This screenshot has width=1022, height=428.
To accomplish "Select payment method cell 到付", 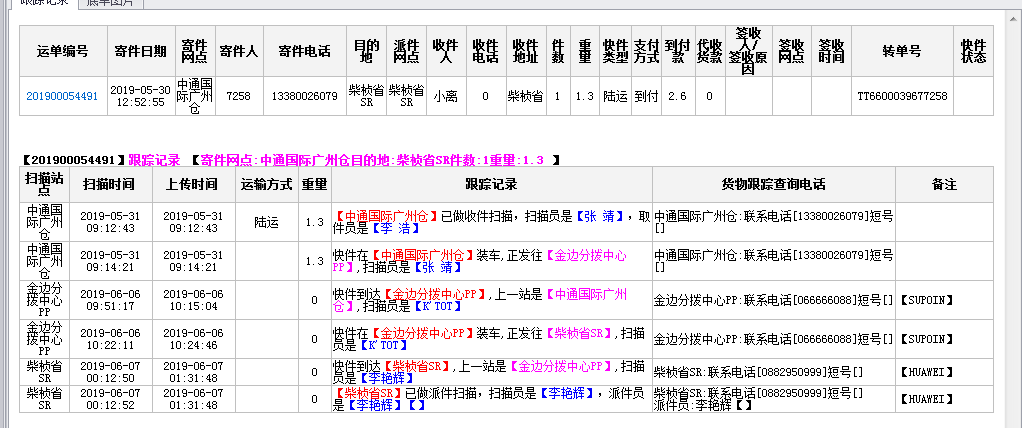I will (646, 96).
